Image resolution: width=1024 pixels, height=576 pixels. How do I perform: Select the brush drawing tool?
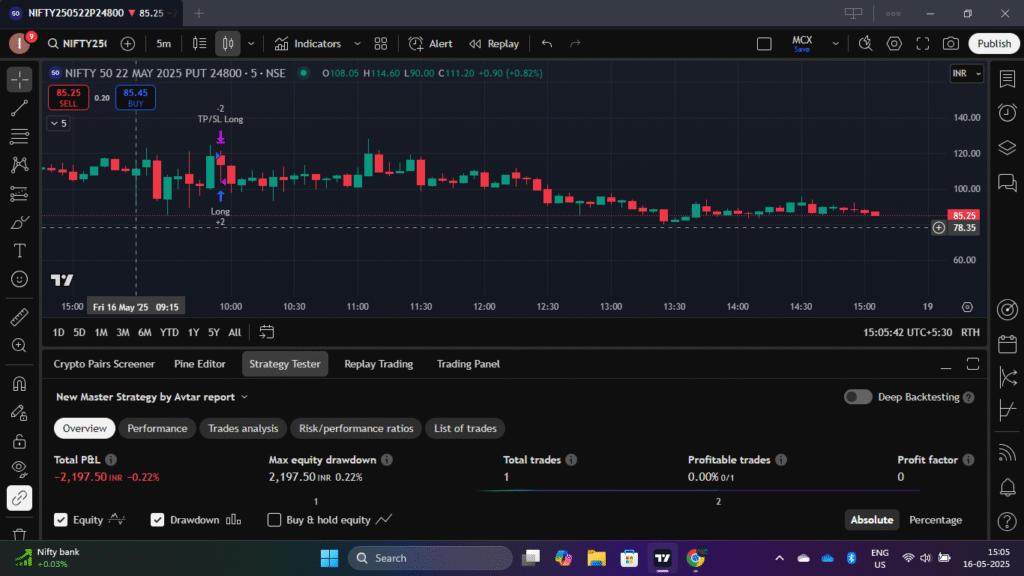pos(20,223)
